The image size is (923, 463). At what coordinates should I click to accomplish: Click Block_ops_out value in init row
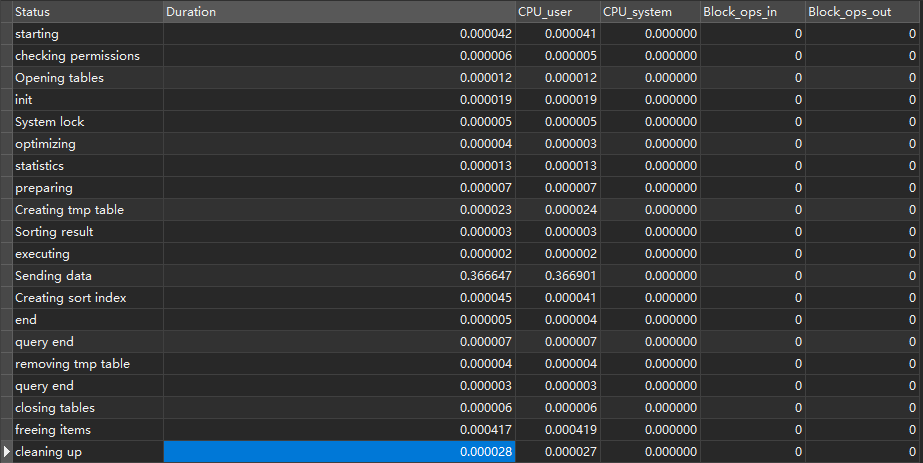[x=912, y=100]
